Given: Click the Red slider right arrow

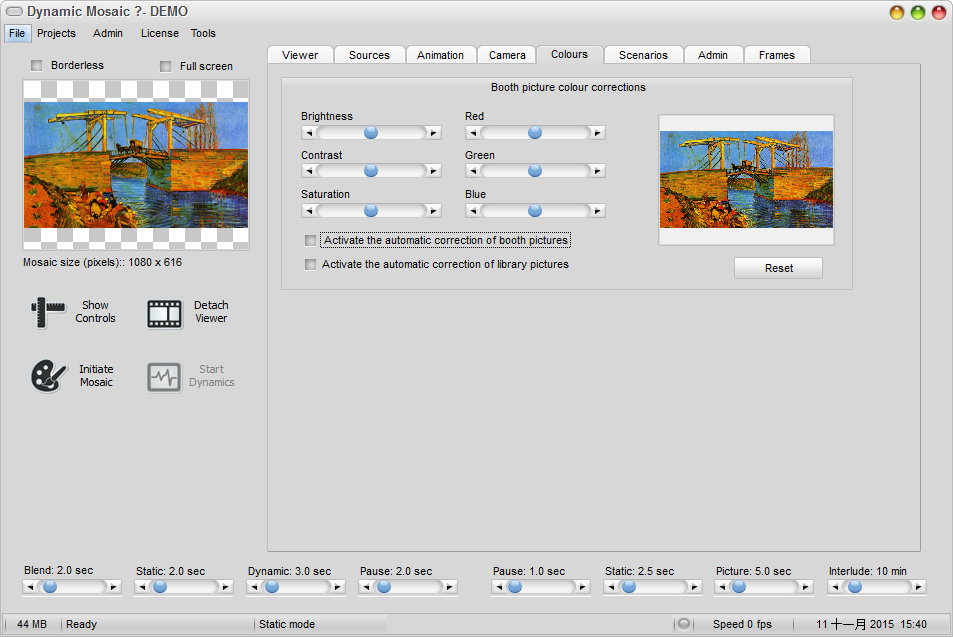Looking at the screenshot, I should click(x=597, y=132).
